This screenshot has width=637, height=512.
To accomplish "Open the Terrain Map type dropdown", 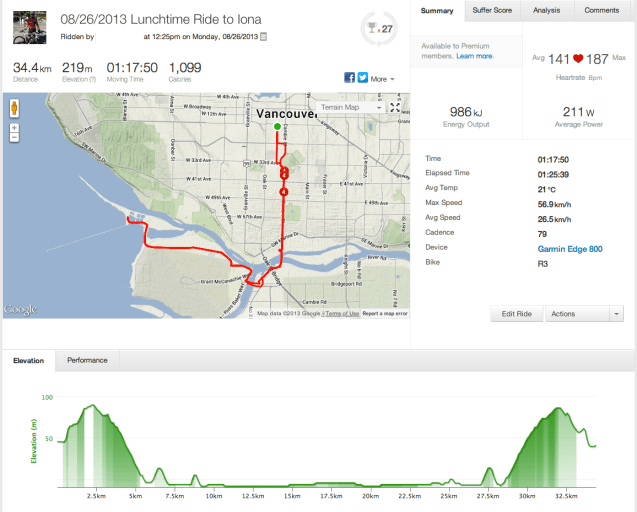I will tap(350, 107).
